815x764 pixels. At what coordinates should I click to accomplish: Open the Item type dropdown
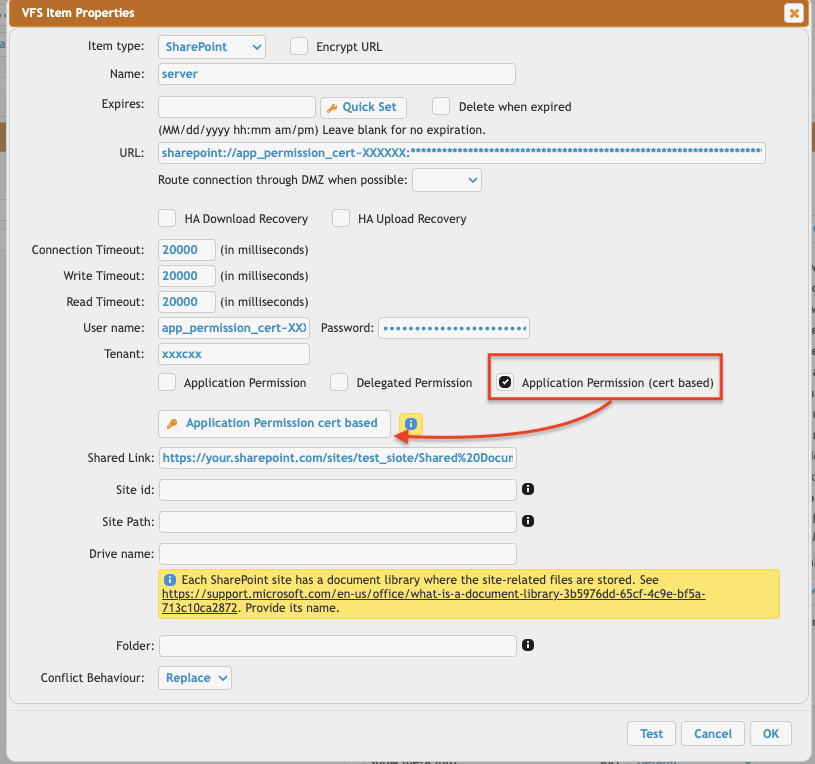coord(211,46)
